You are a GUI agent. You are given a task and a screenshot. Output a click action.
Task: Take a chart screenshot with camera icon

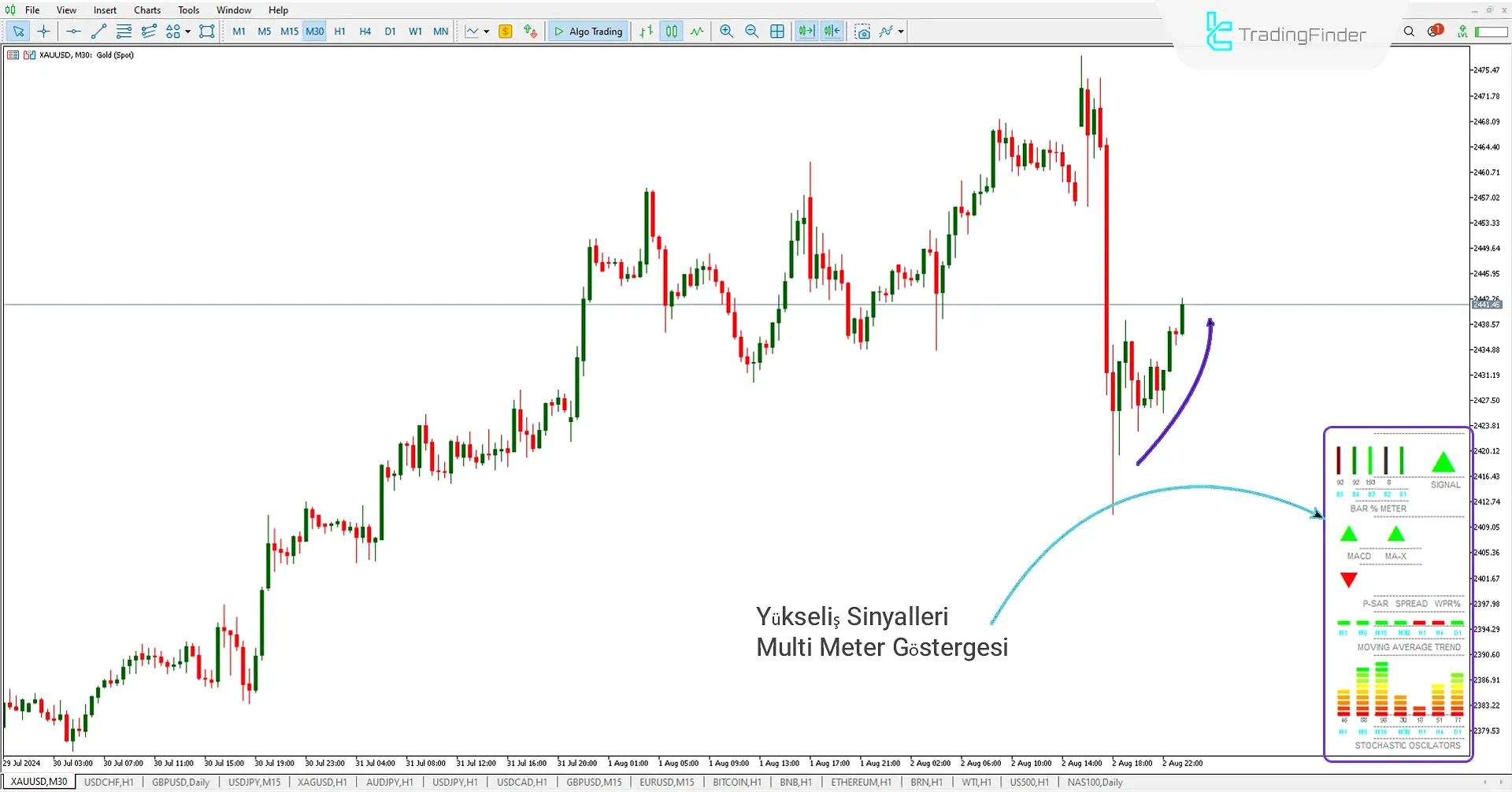863,31
